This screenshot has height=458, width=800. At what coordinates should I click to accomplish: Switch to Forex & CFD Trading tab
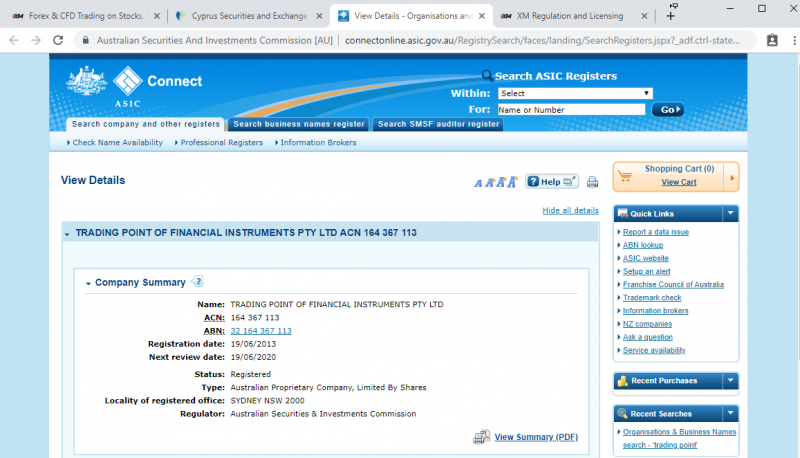85,16
